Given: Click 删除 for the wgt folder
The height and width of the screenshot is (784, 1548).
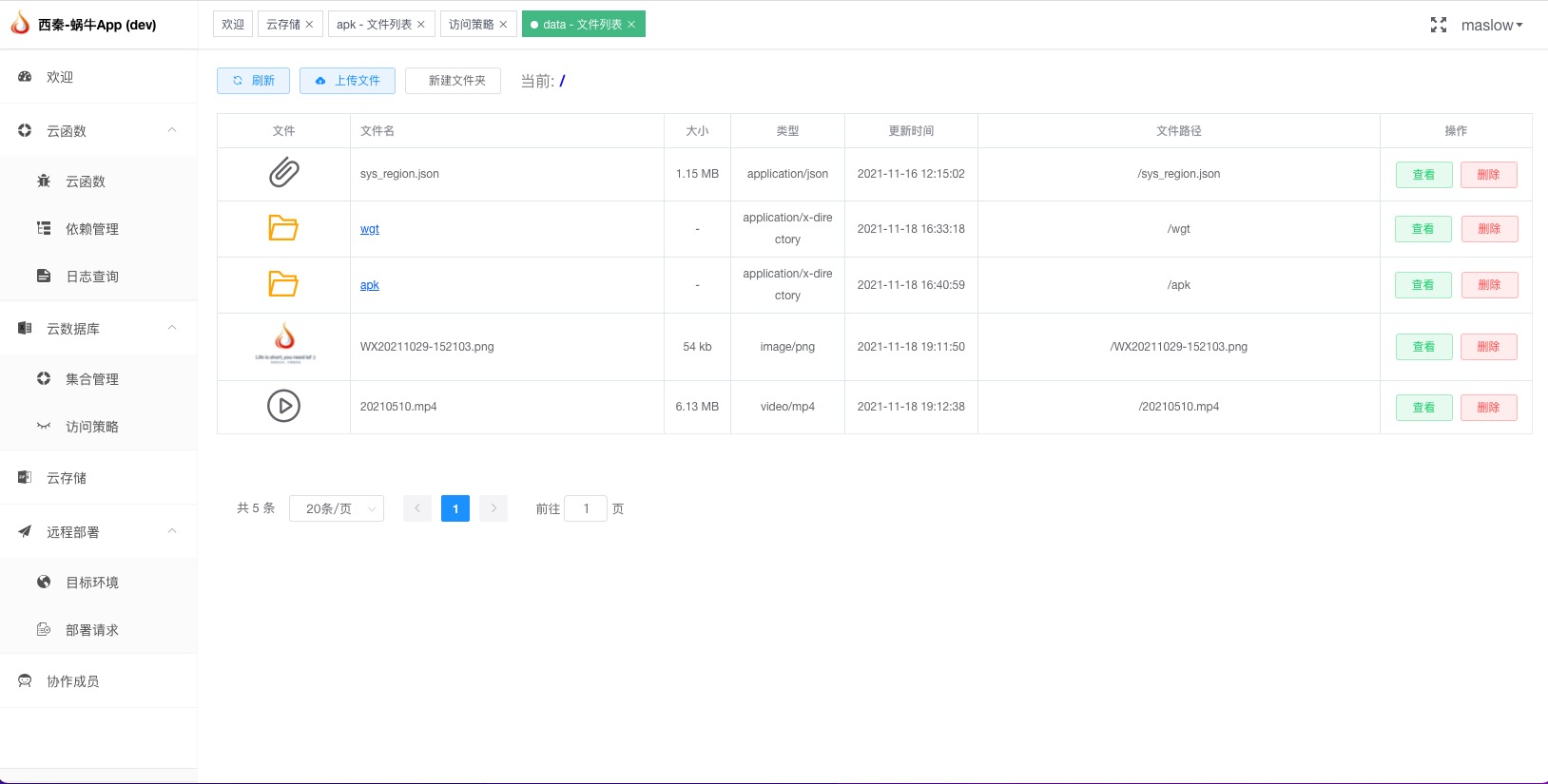Looking at the screenshot, I should click(x=1488, y=229).
